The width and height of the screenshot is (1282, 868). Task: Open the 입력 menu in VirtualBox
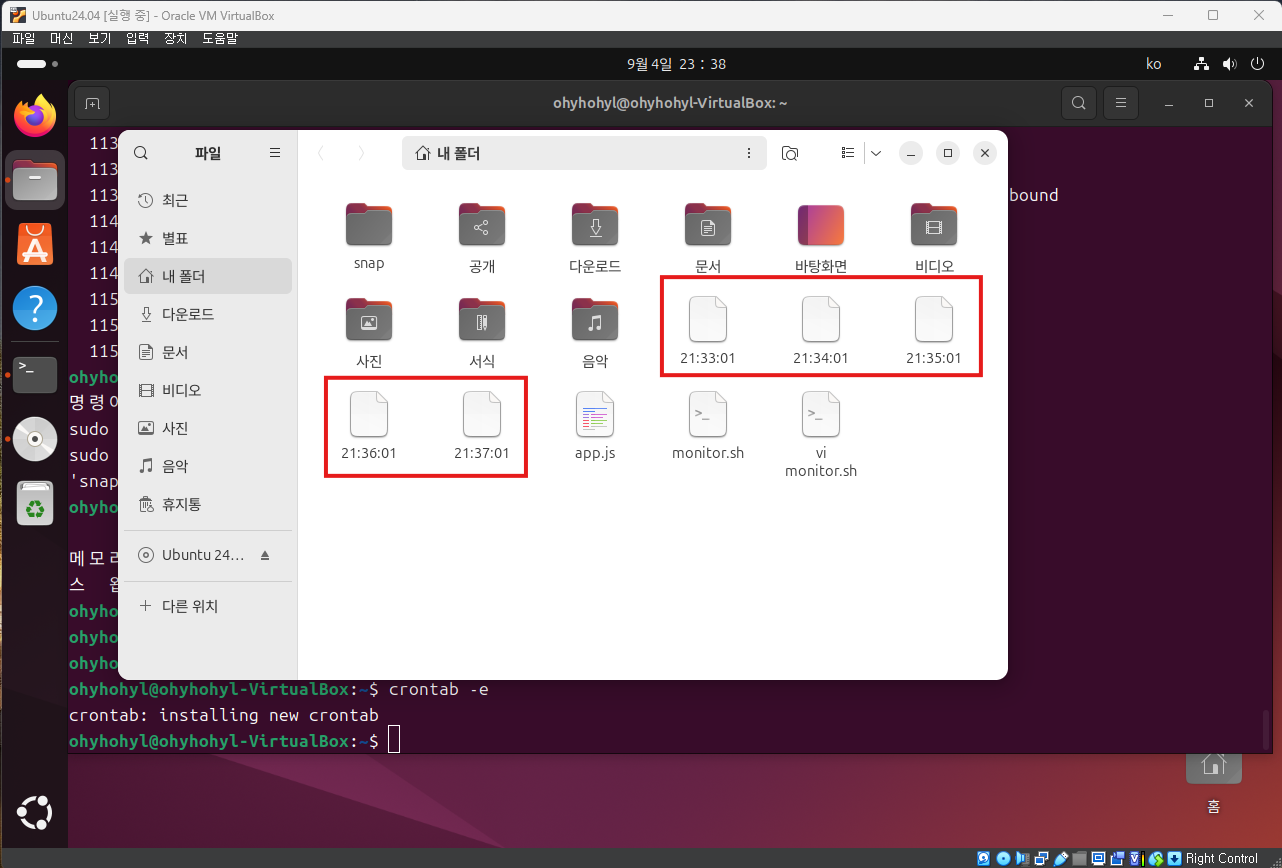coord(137,38)
